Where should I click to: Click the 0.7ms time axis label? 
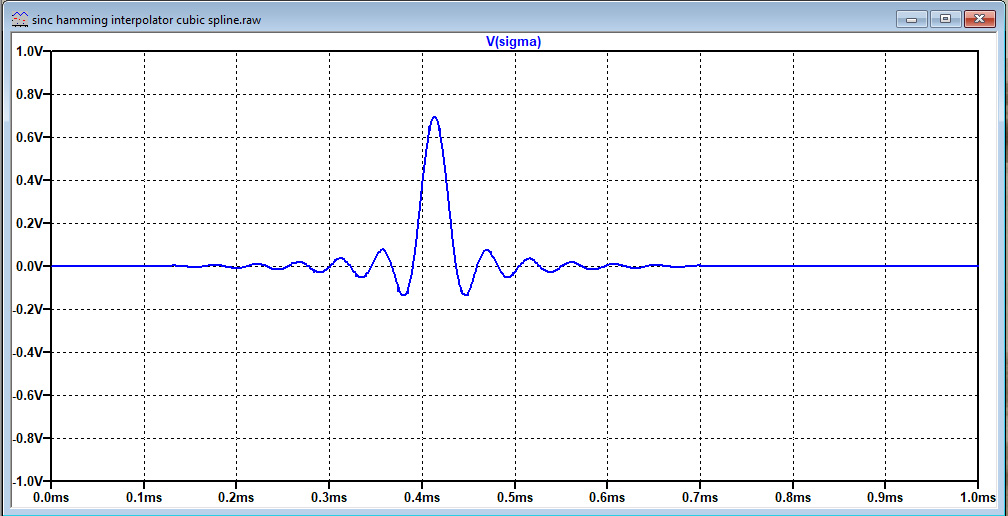tap(700, 499)
